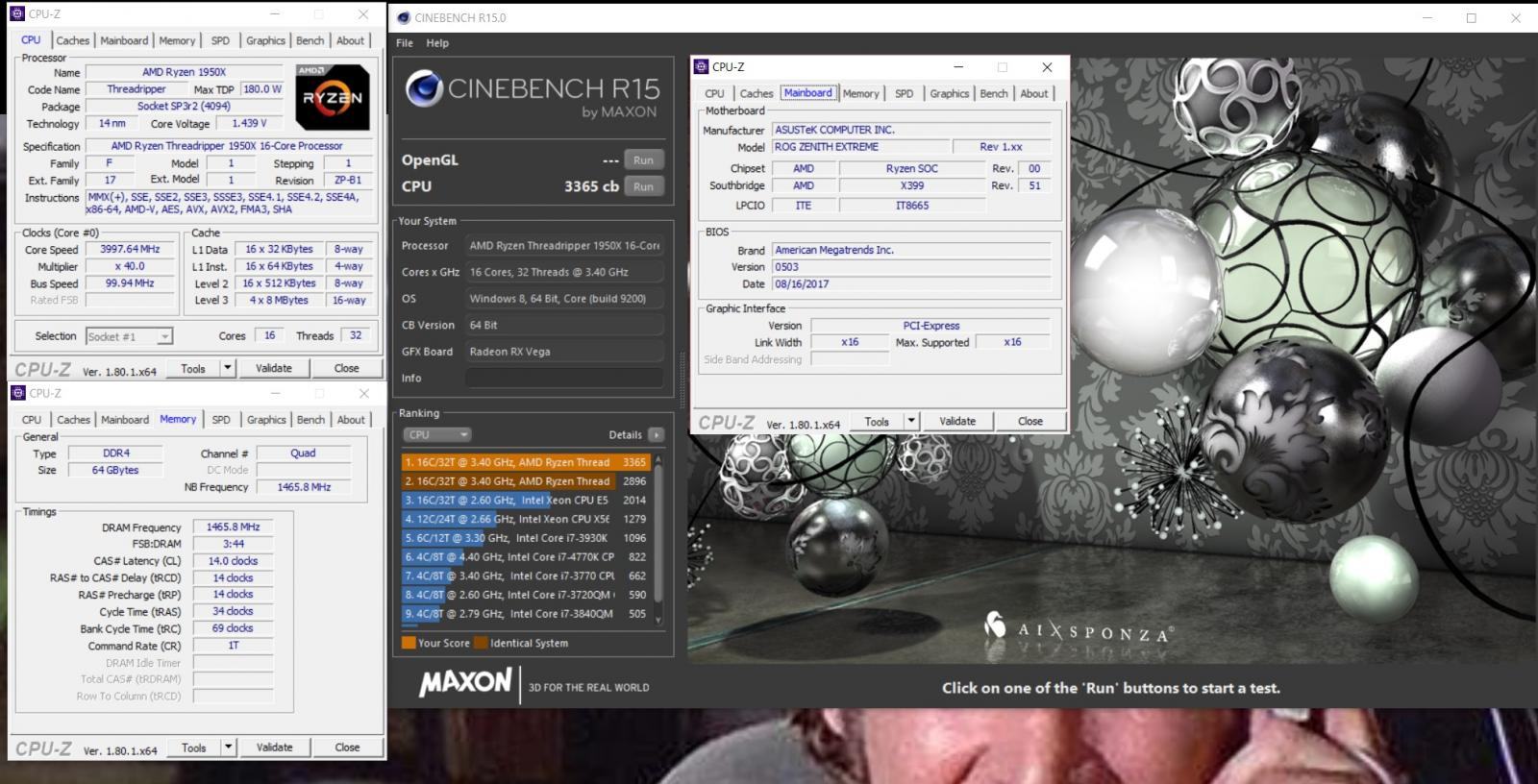1538x784 pixels.
Task: Open Bench tab in Mainboard CPU-Z window
Action: 994,93
